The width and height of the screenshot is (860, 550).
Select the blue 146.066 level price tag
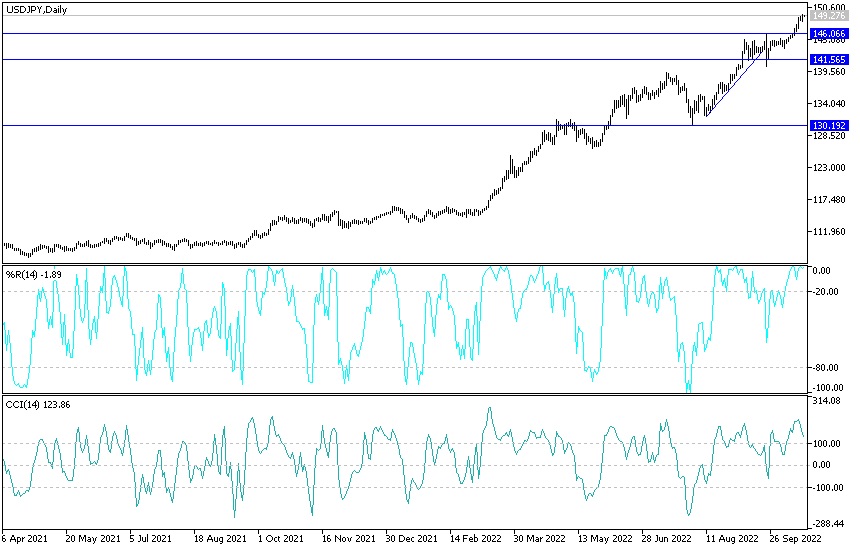[x=829, y=33]
